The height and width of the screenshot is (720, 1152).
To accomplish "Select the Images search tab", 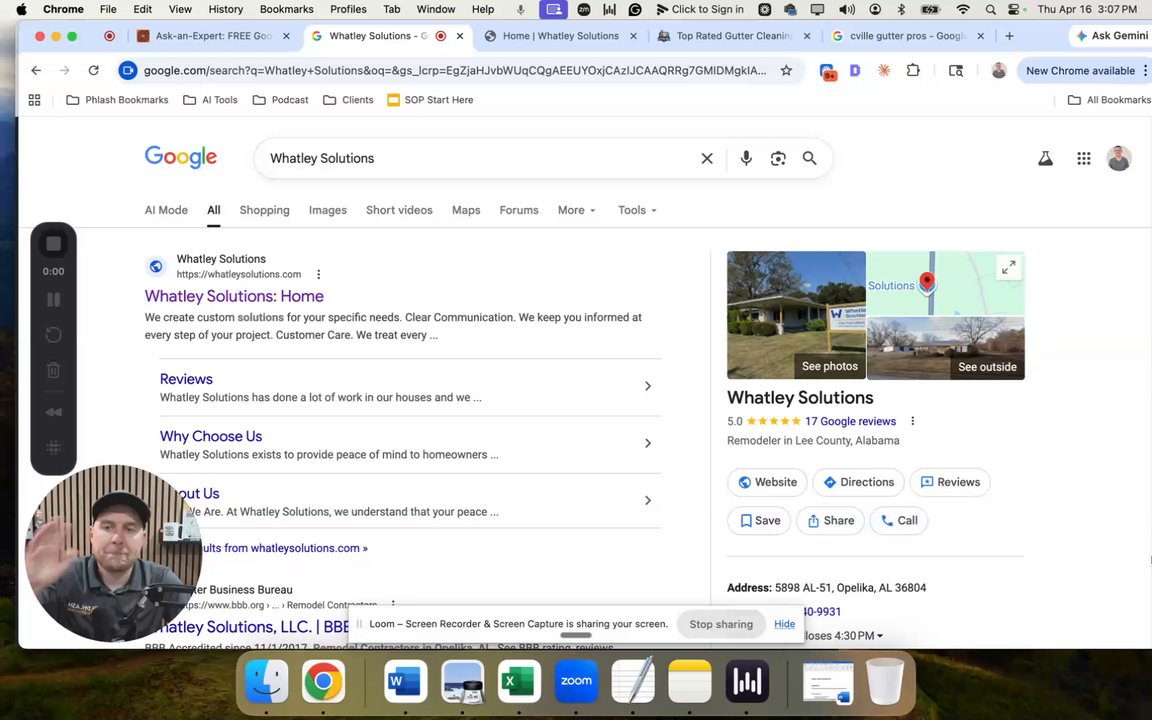I will pyautogui.click(x=328, y=210).
